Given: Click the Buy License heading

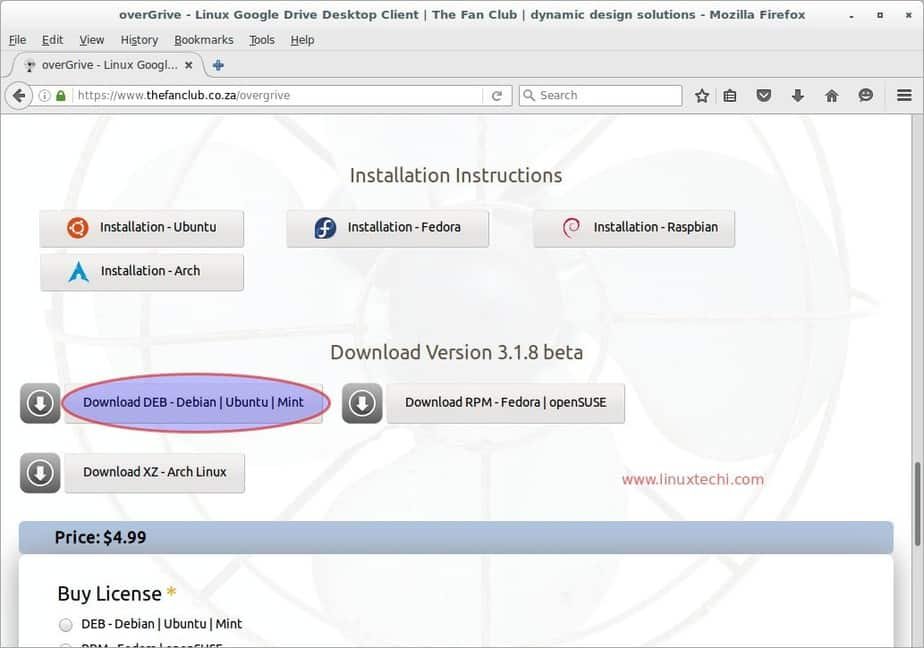Looking at the screenshot, I should point(110,594).
